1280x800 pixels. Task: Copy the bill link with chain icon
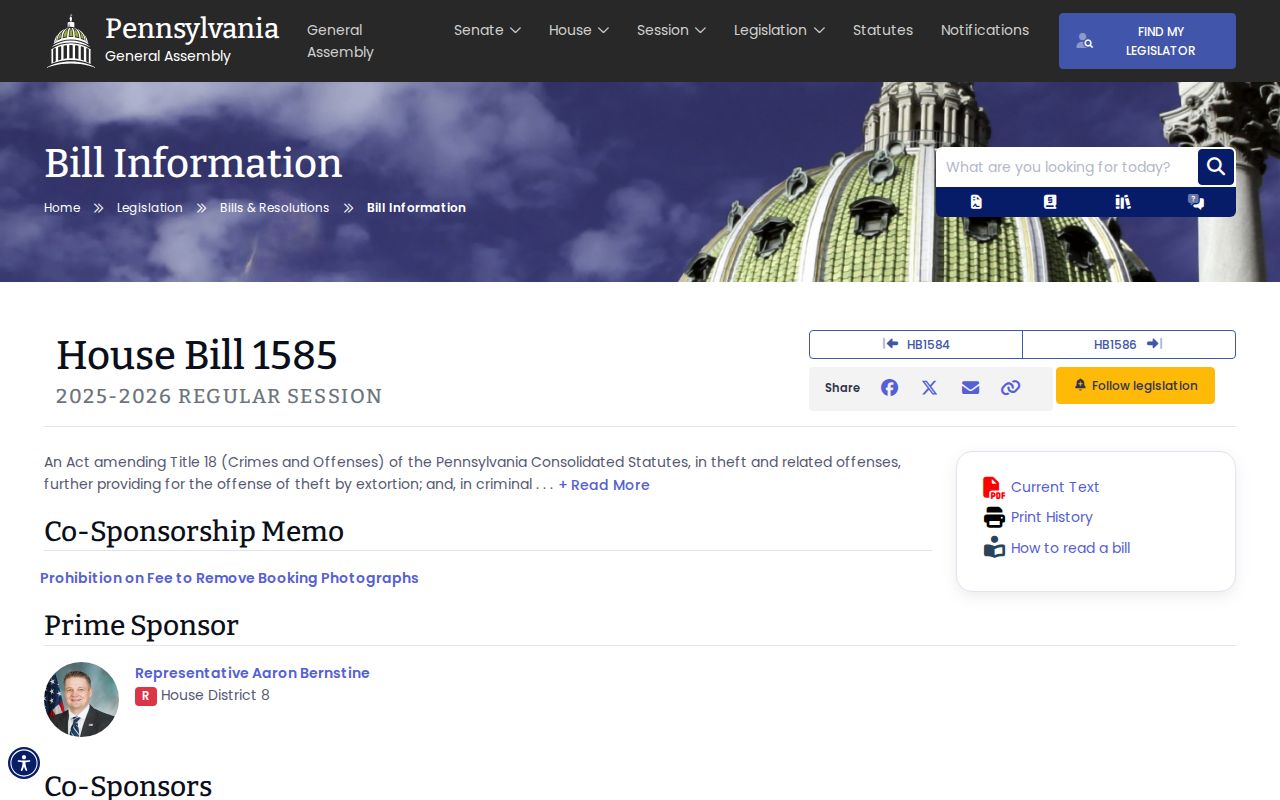click(x=1011, y=388)
